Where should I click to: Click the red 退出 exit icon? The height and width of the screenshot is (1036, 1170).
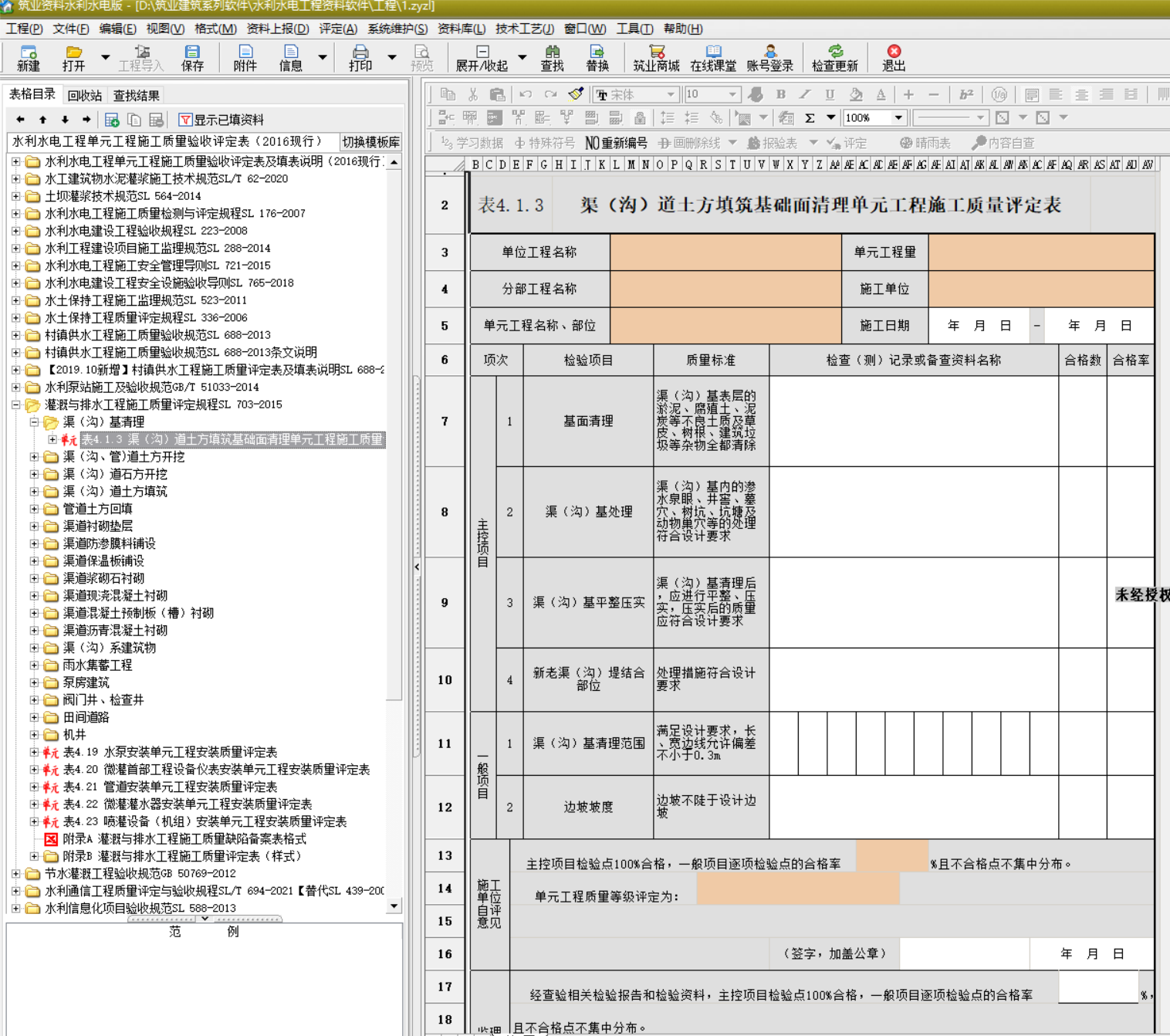click(894, 58)
